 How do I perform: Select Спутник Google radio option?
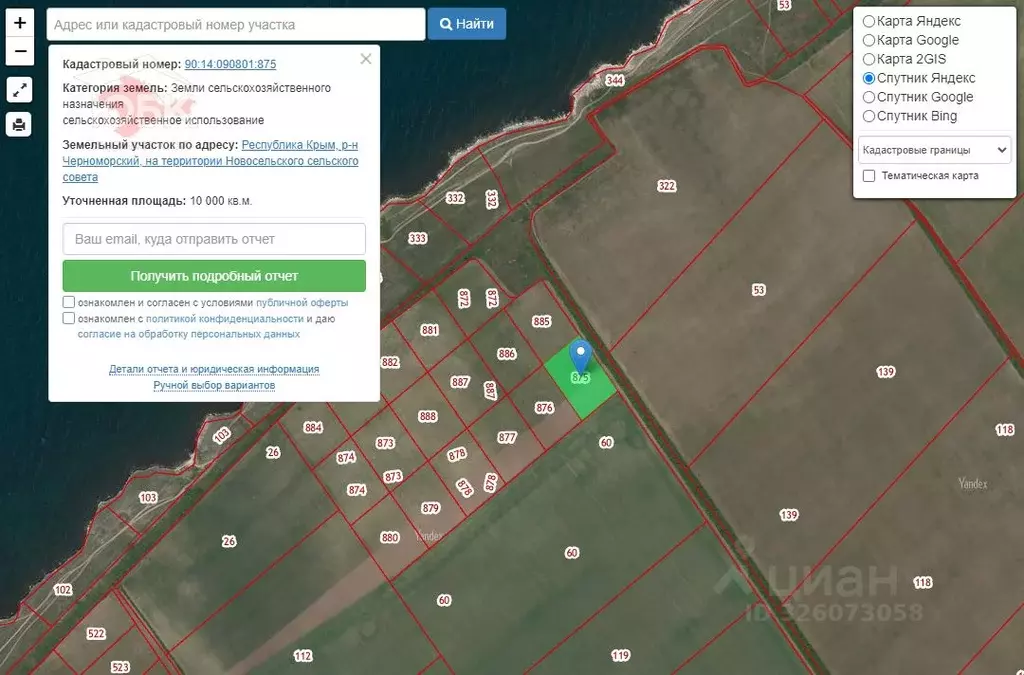pos(869,97)
